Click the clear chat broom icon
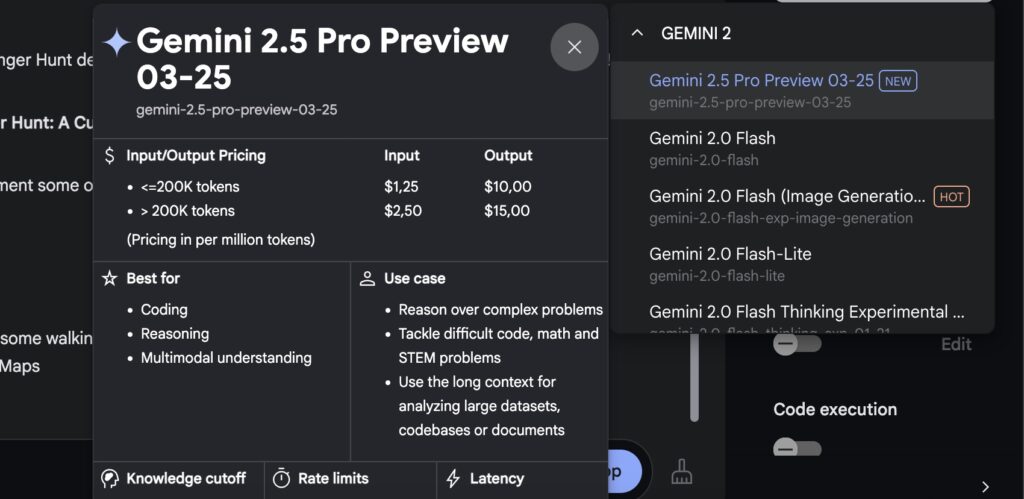Screen dimensions: 1024x499 coord(682,471)
